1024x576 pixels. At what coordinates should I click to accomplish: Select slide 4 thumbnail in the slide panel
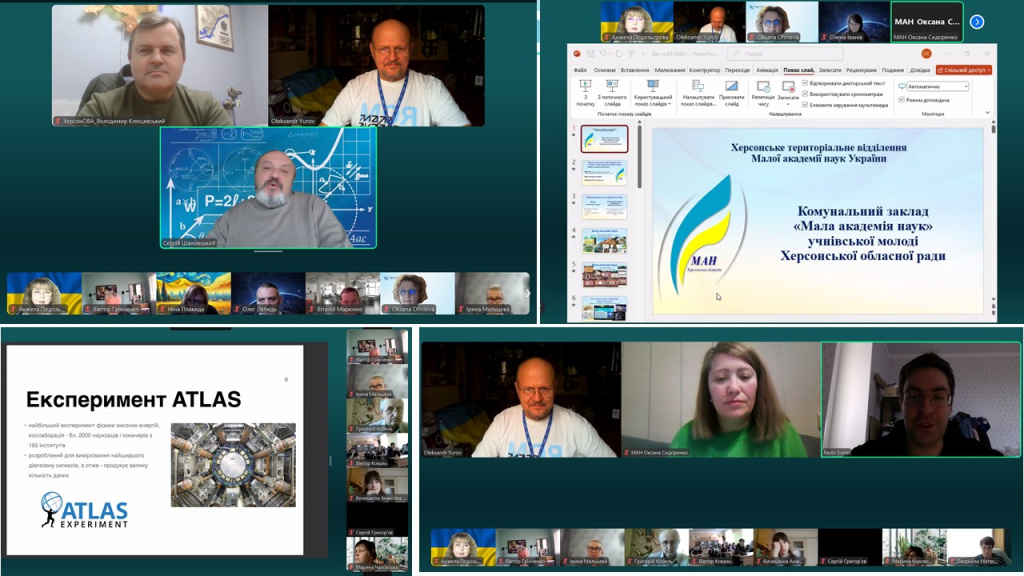604,240
